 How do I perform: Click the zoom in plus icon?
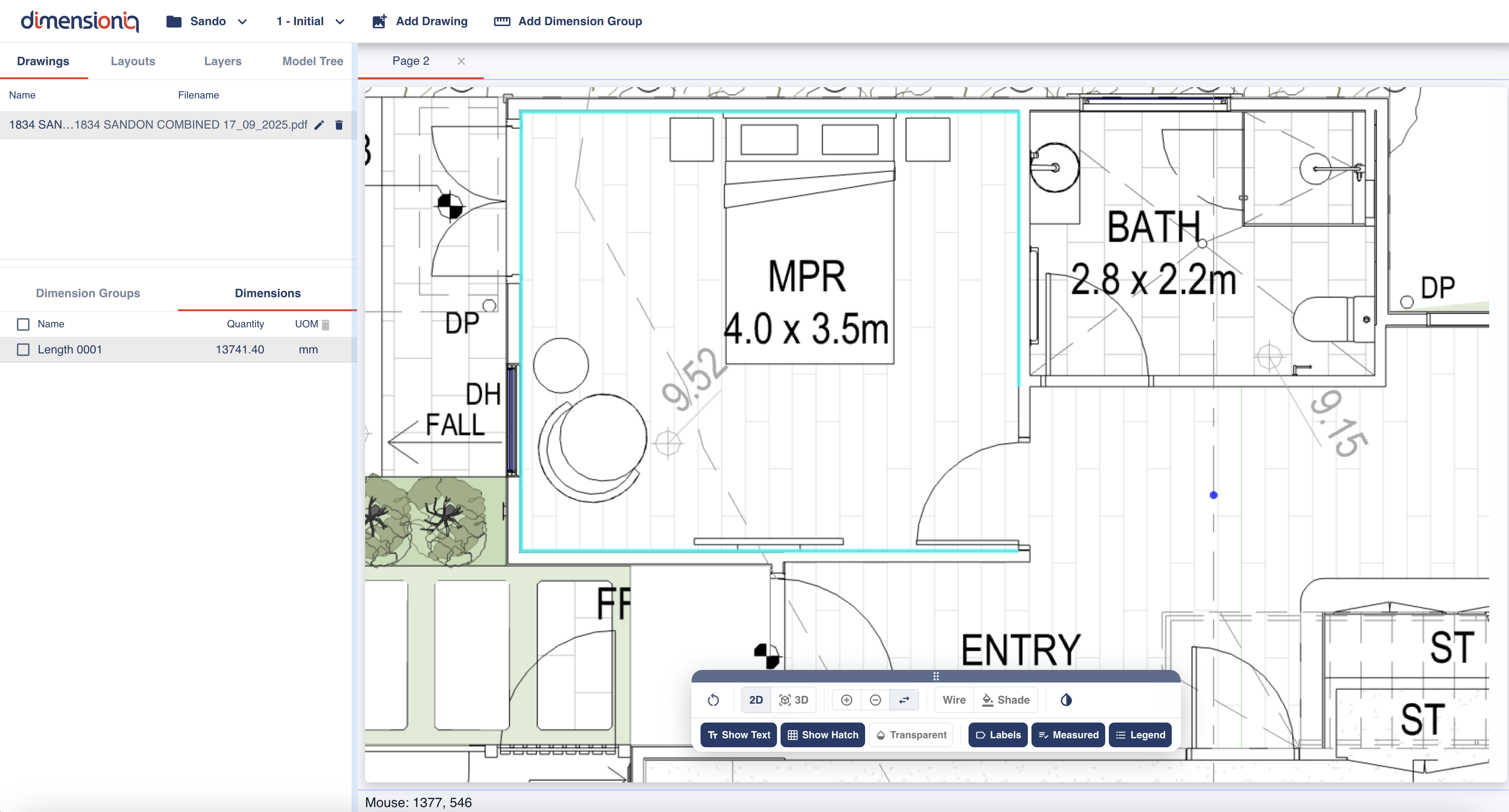[847, 700]
